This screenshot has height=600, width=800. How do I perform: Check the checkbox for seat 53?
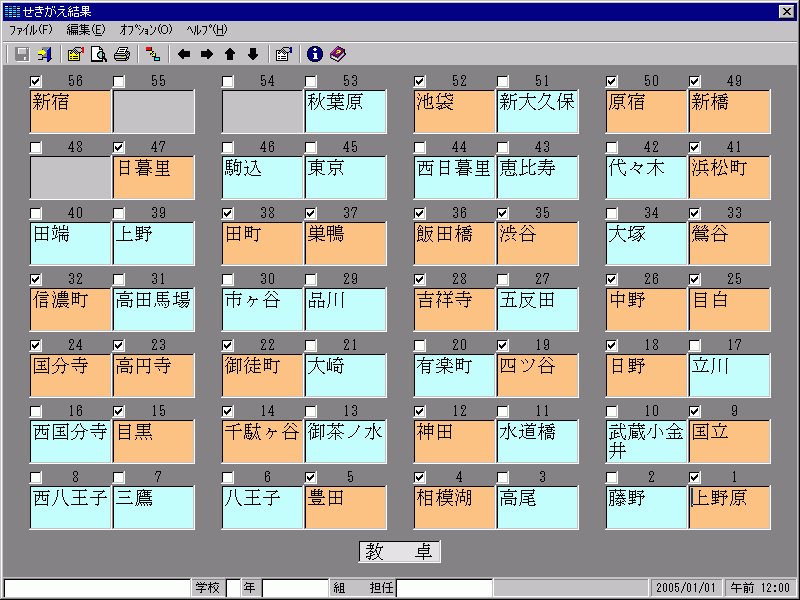311,81
